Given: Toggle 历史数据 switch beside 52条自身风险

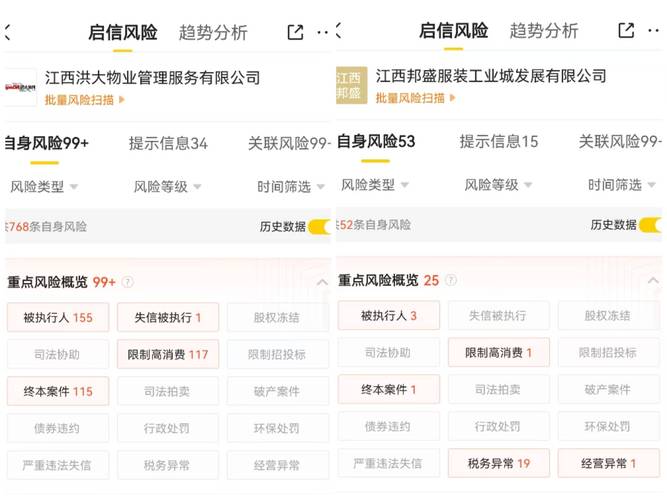Looking at the screenshot, I should [651, 226].
